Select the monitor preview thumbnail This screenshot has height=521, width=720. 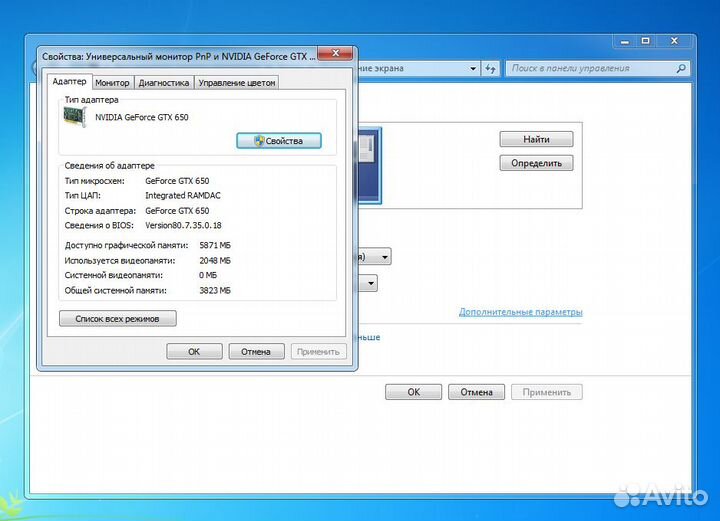[369, 165]
